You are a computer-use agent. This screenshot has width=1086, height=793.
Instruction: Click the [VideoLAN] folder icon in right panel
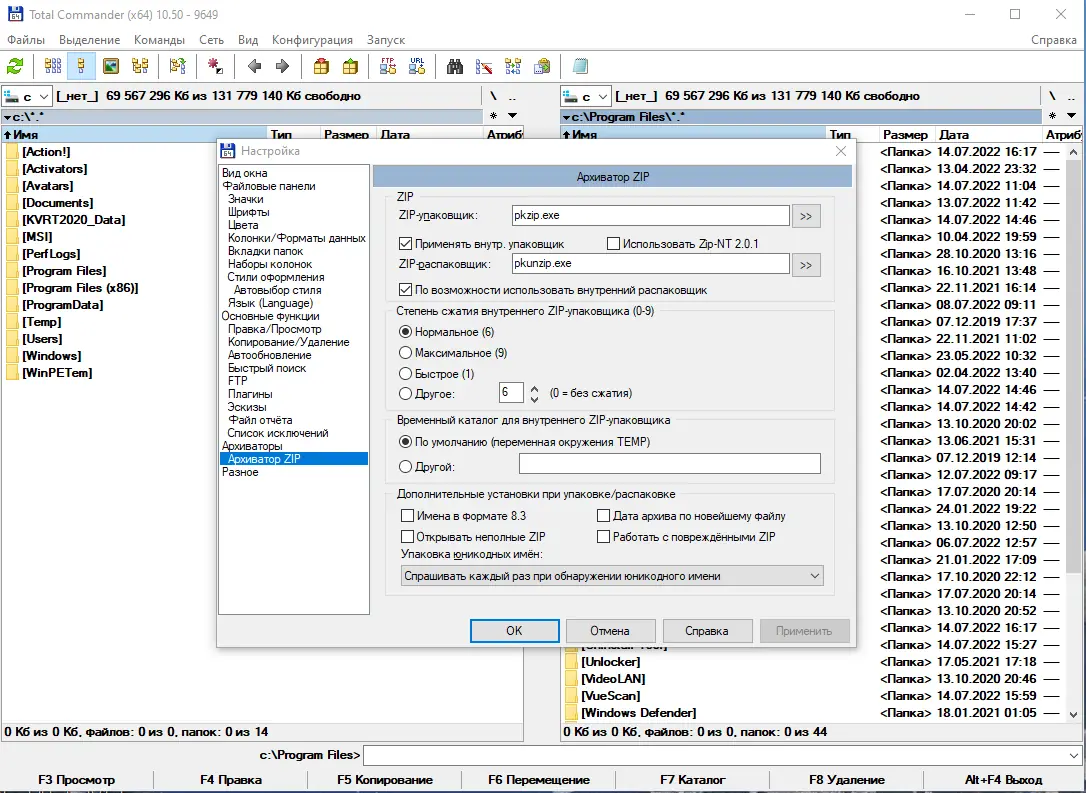tap(571, 679)
